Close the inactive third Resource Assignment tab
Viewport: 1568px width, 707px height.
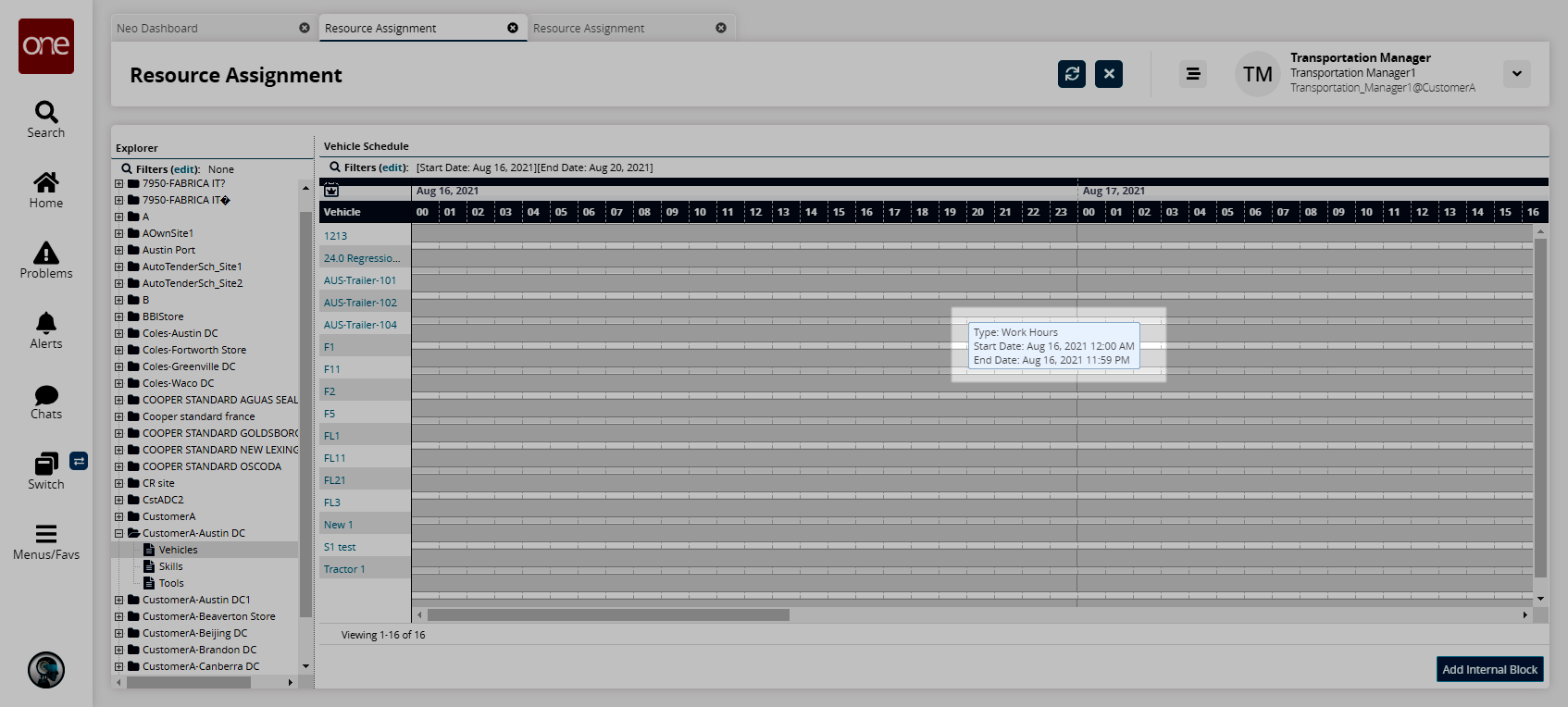point(721,28)
